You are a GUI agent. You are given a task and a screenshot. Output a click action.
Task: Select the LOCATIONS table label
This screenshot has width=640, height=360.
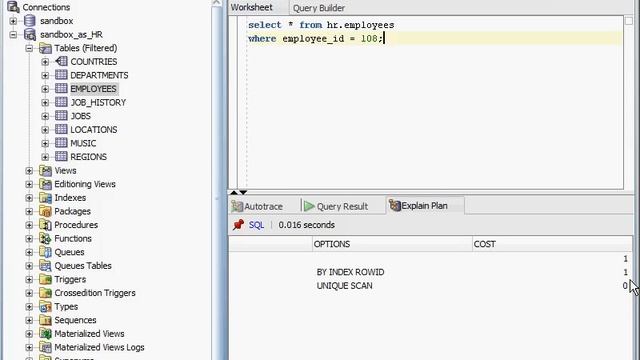(x=93, y=130)
